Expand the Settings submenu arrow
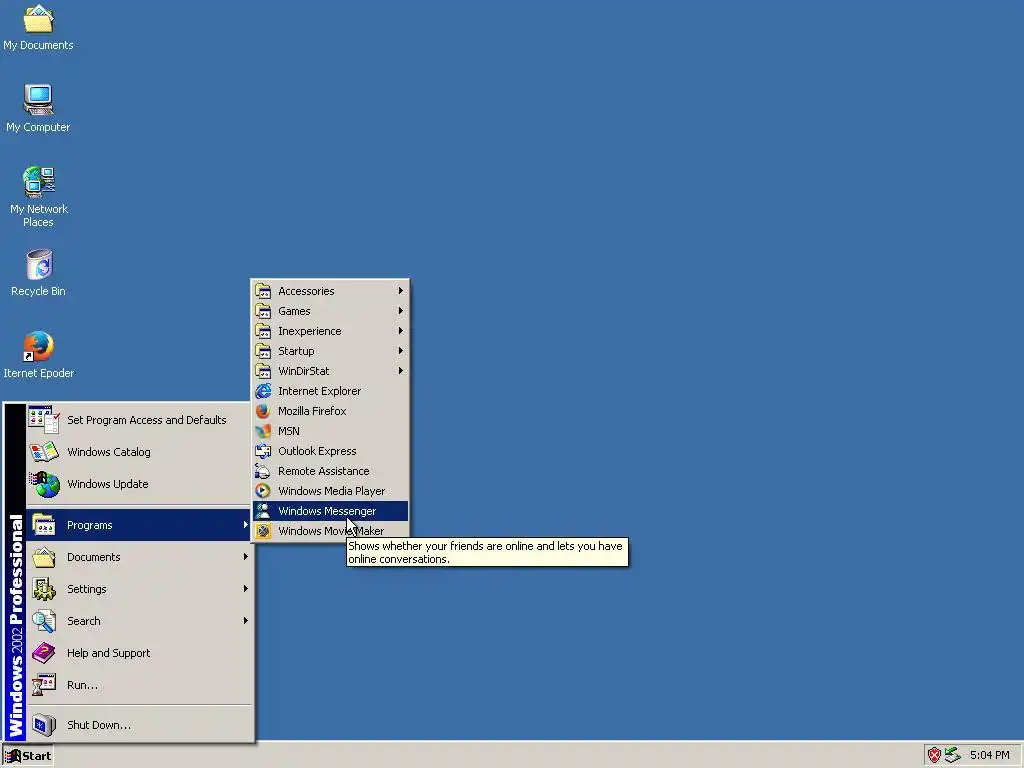 coord(246,589)
